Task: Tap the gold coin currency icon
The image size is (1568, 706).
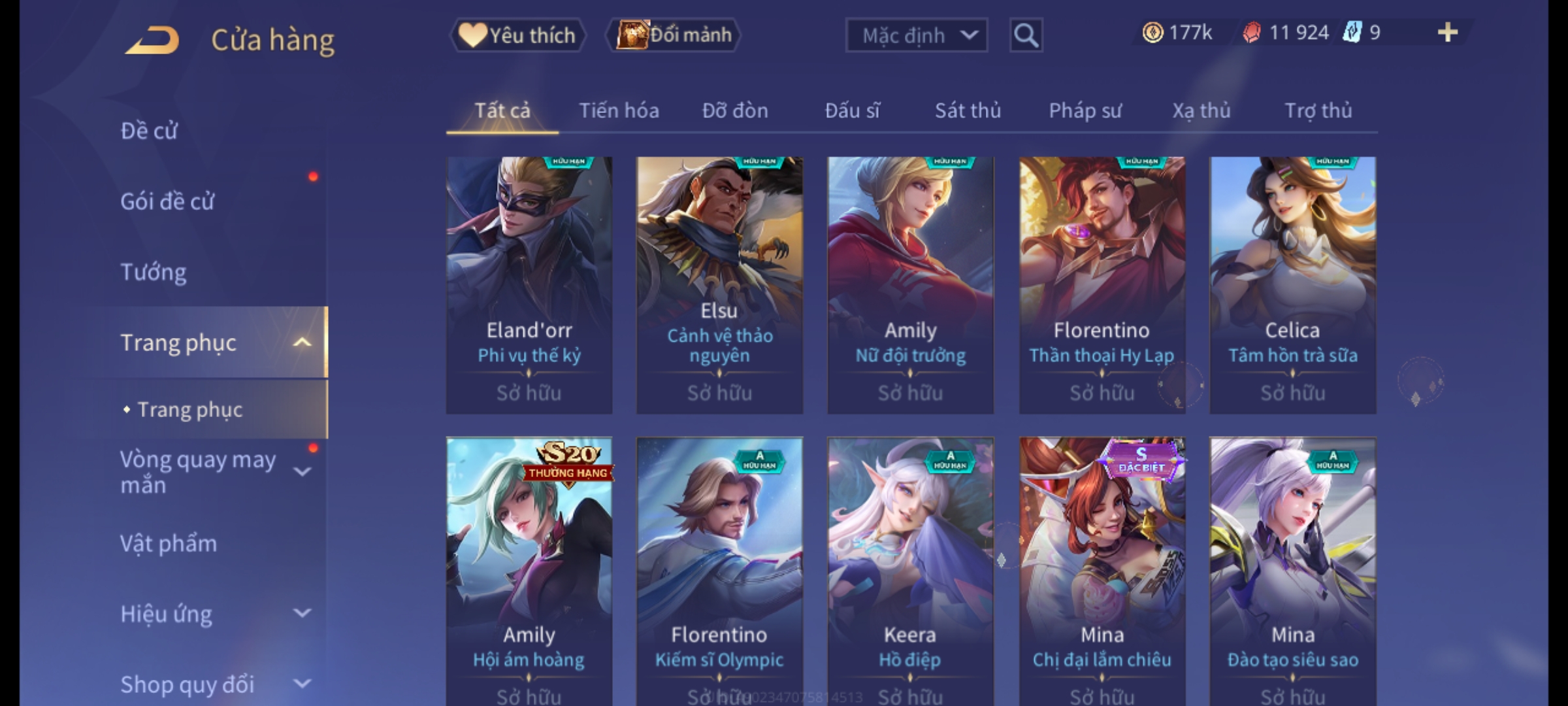Action: [x=1152, y=33]
